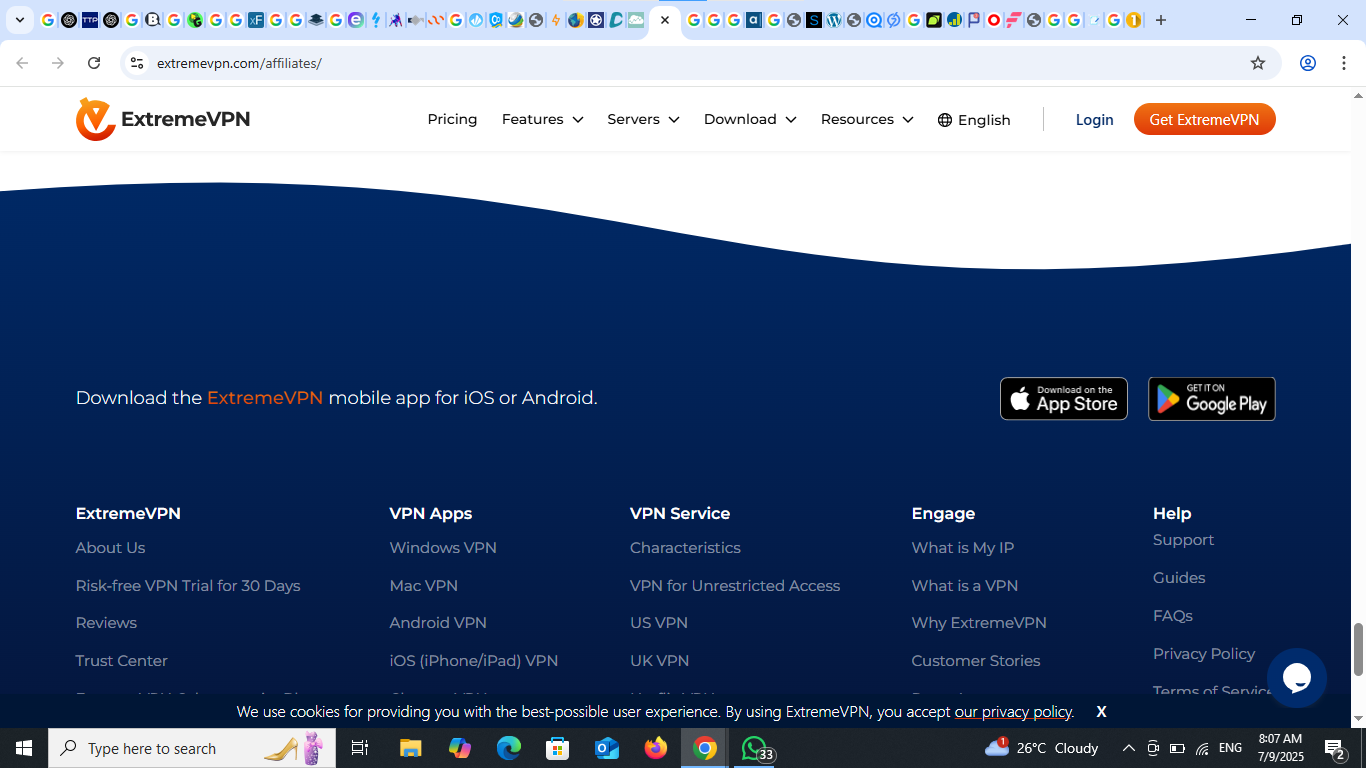Expand the Features menu
Viewport: 1366px width, 768px height.
coord(542,119)
